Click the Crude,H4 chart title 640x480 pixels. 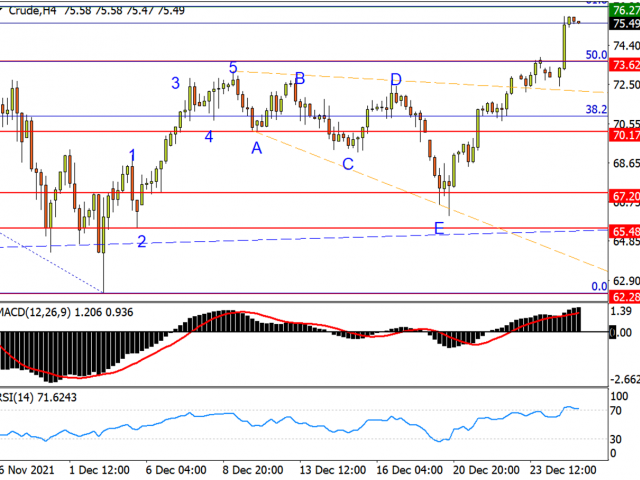(30, 10)
